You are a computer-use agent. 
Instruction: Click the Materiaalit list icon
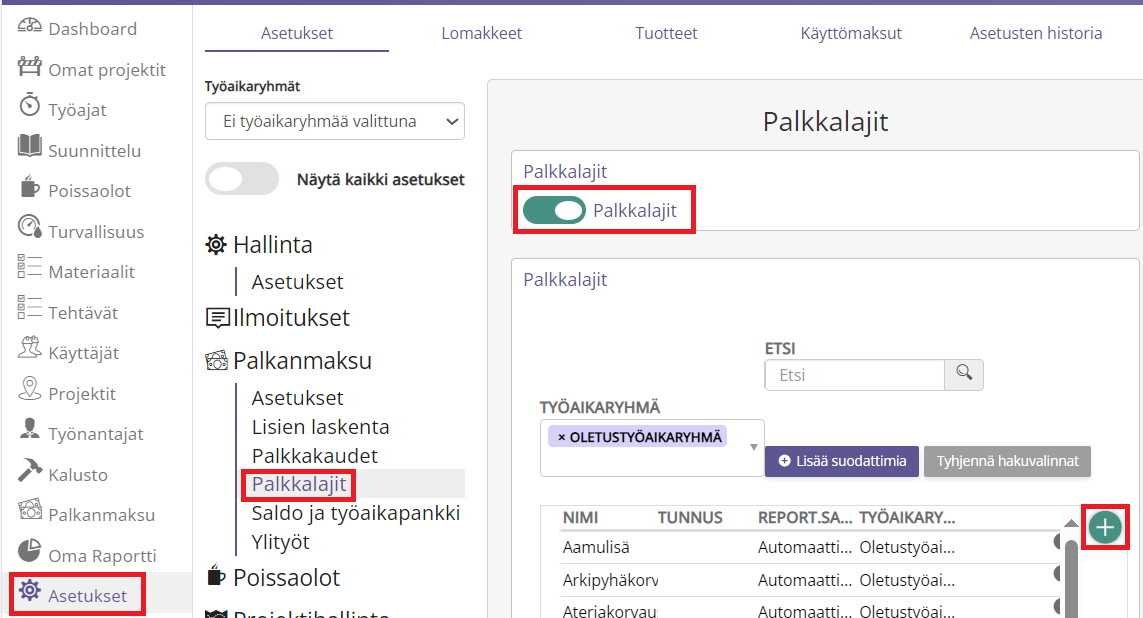tap(29, 267)
